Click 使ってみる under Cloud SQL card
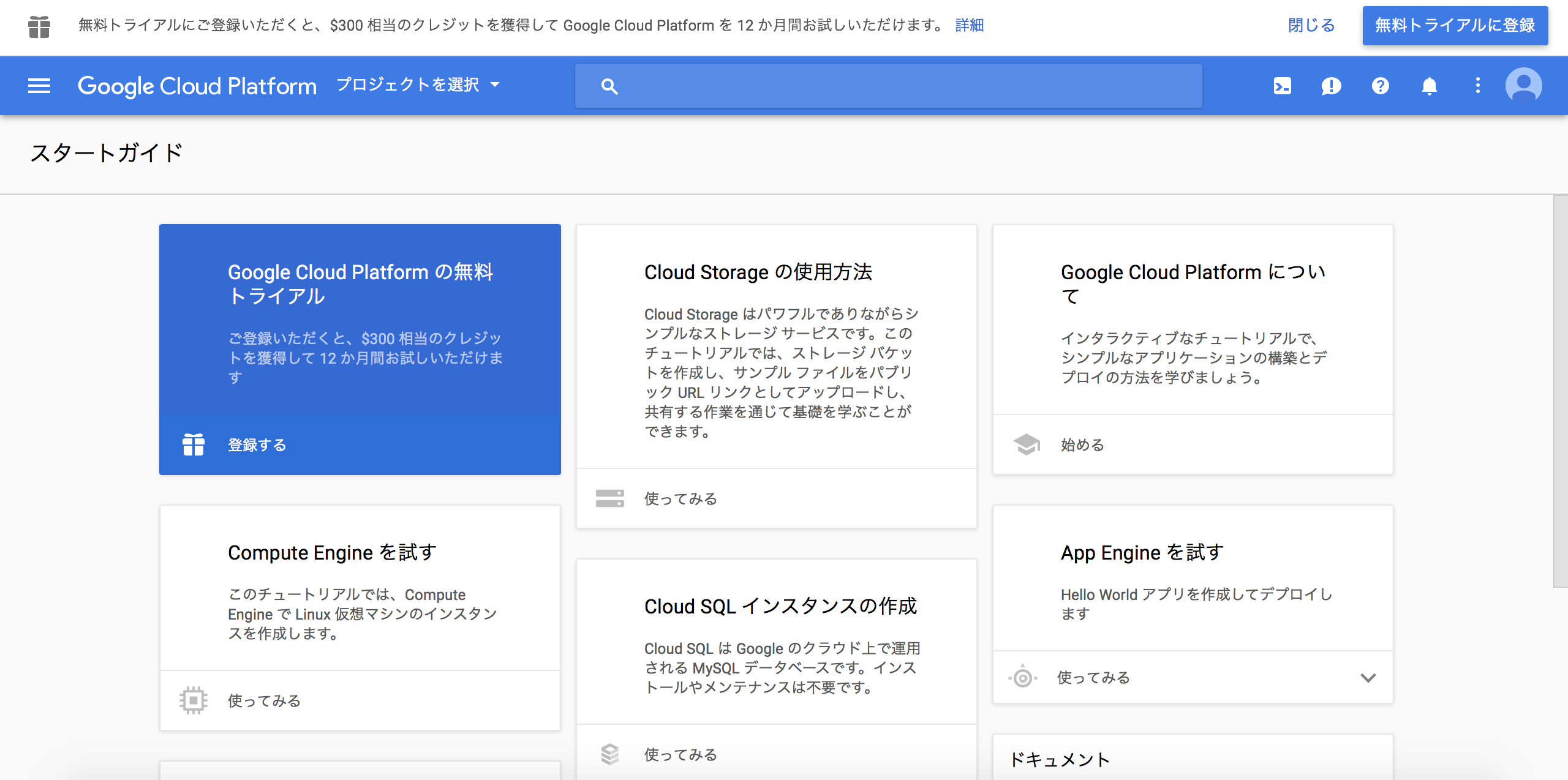This screenshot has height=780, width=1568. tap(680, 755)
